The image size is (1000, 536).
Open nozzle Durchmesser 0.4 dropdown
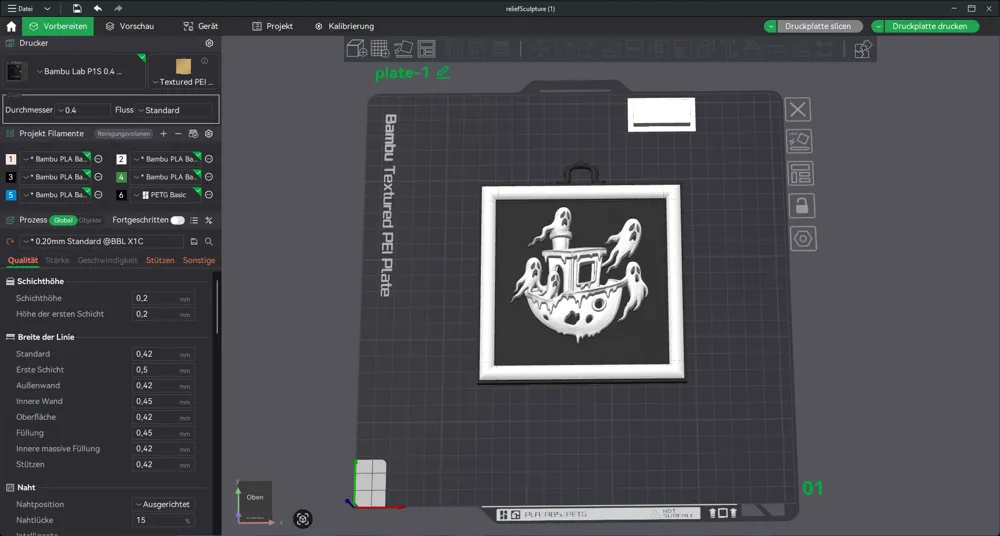[83, 110]
